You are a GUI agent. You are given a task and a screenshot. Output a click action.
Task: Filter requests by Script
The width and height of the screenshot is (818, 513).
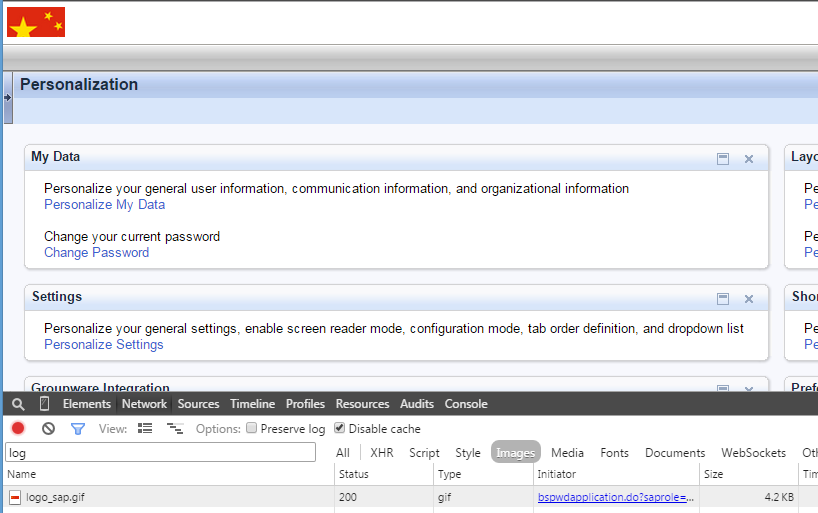pos(424,453)
